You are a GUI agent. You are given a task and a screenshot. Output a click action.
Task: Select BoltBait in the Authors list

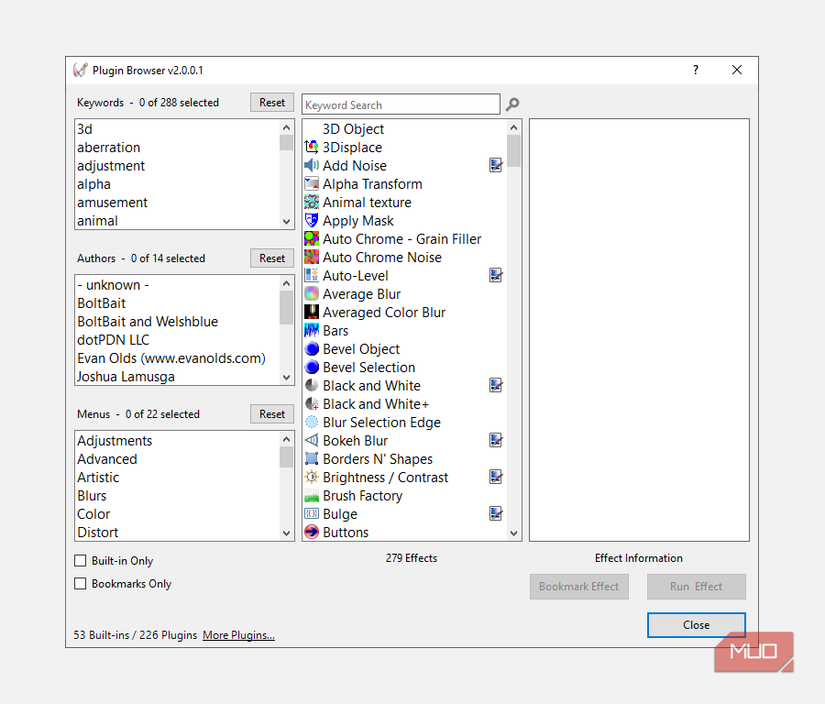(x=103, y=302)
